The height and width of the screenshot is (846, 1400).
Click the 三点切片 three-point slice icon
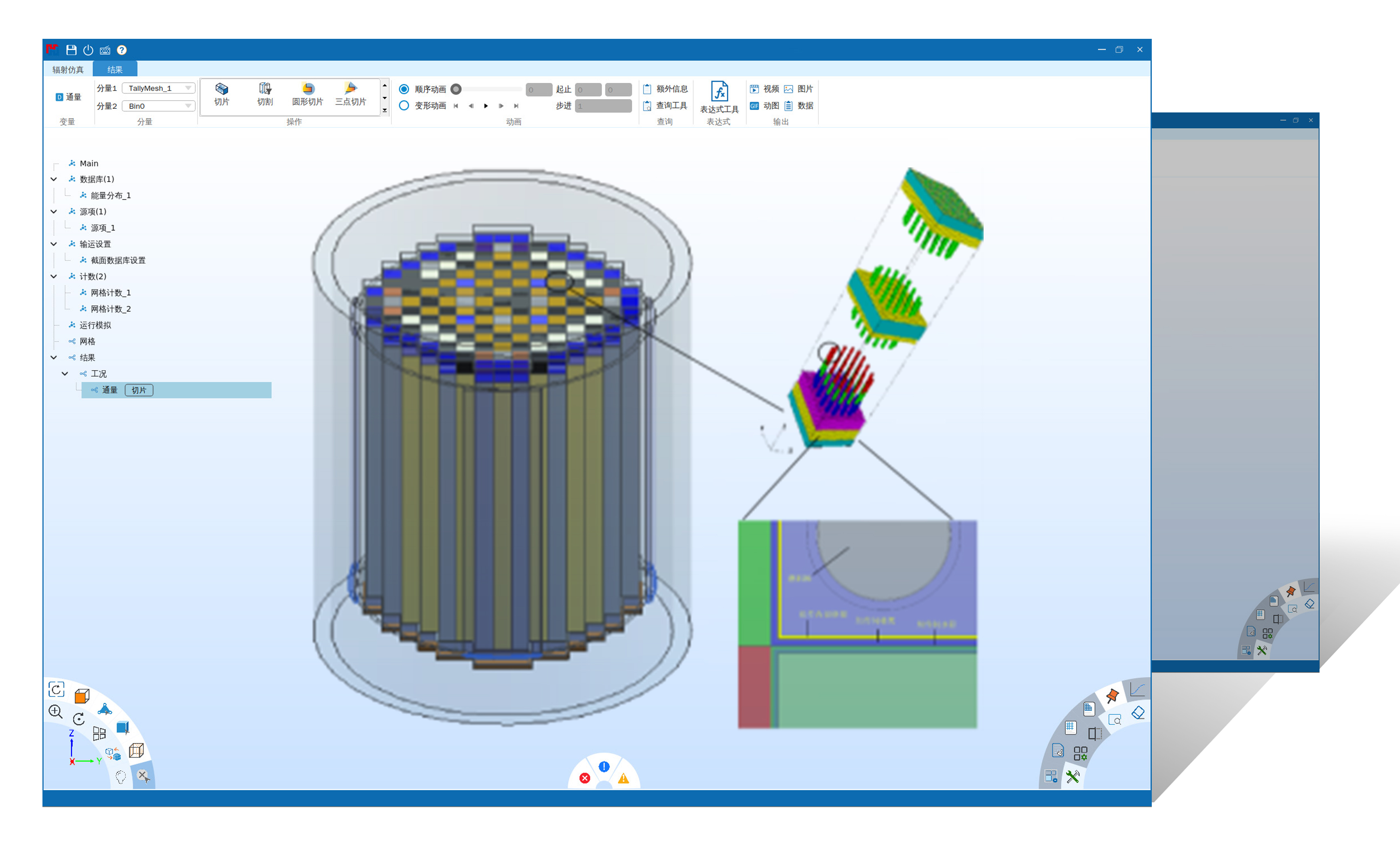[351, 89]
